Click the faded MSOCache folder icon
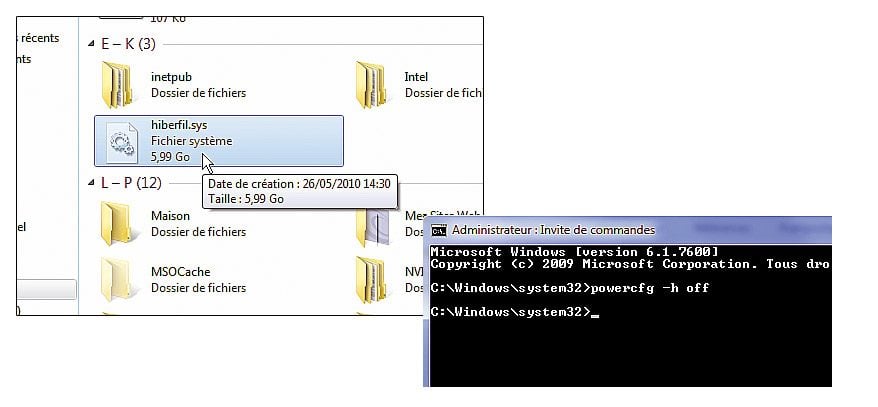This screenshot has height=407, width=878. (118, 280)
